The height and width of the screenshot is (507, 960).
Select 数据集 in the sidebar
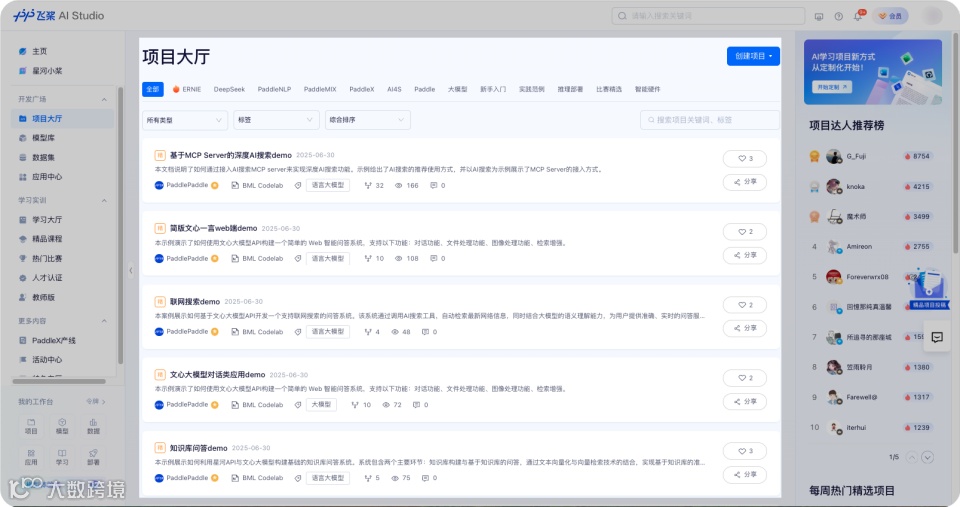pos(37,157)
